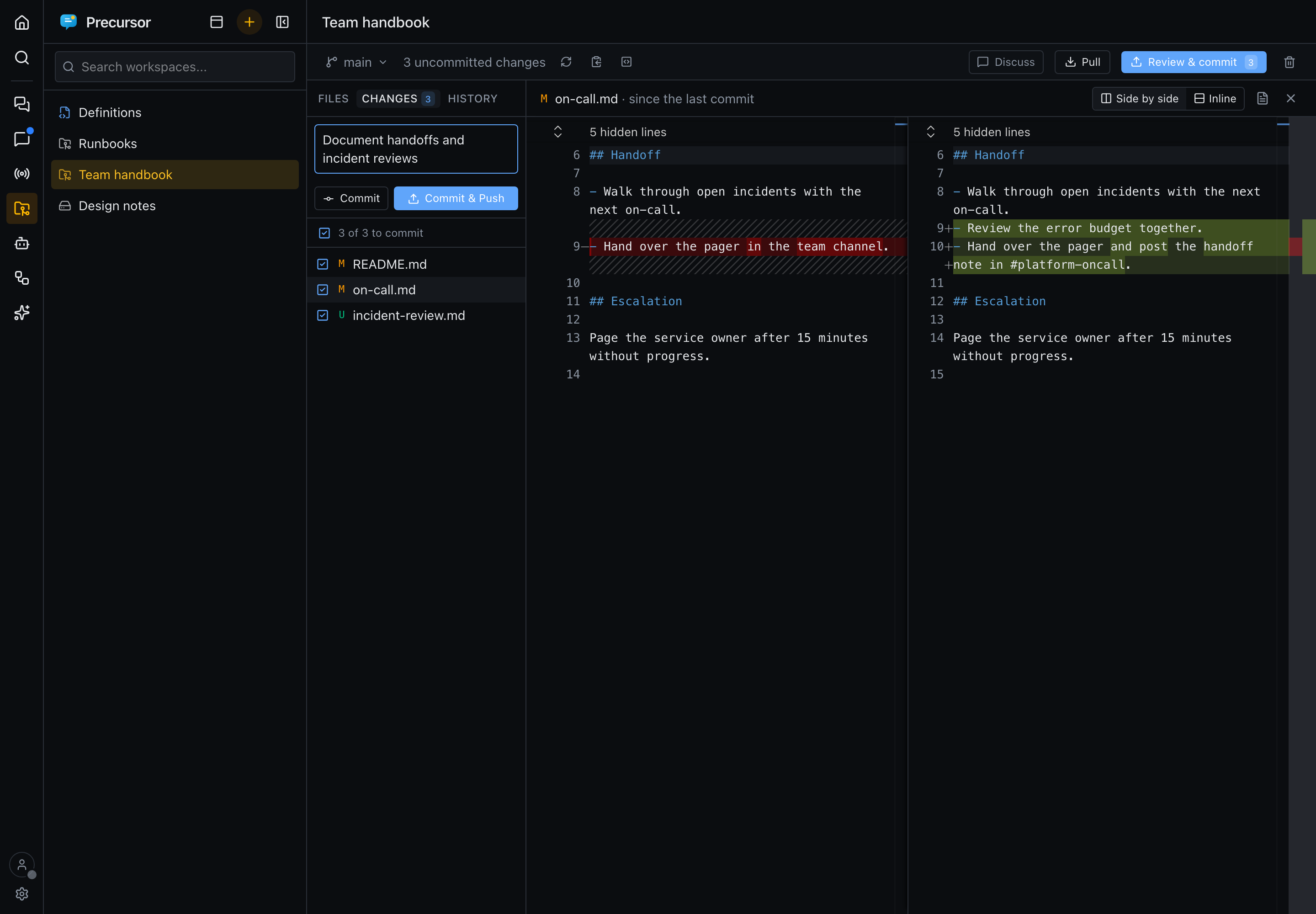This screenshot has height=914, width=1316.
Task: Open the Home icon in left rail
Action: pos(22,22)
